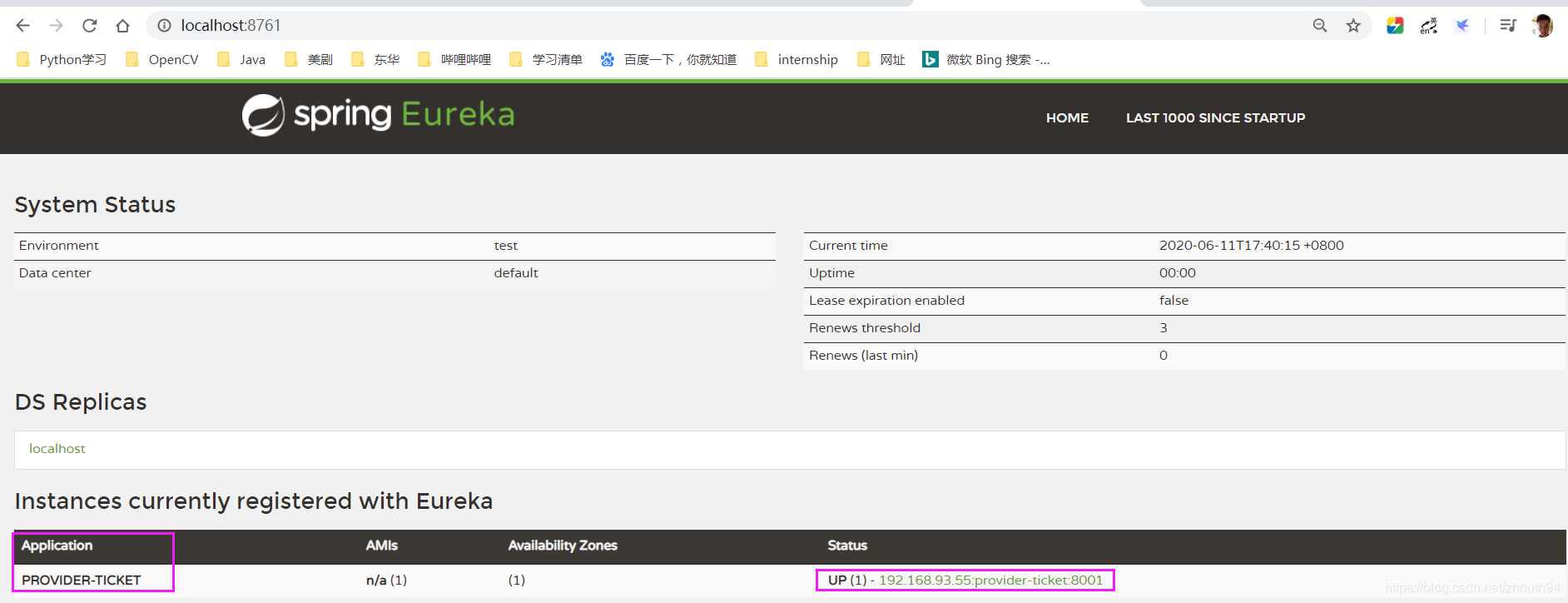The height and width of the screenshot is (603, 1568).
Task: Click the Spring Eureka logo
Action: coord(379,115)
